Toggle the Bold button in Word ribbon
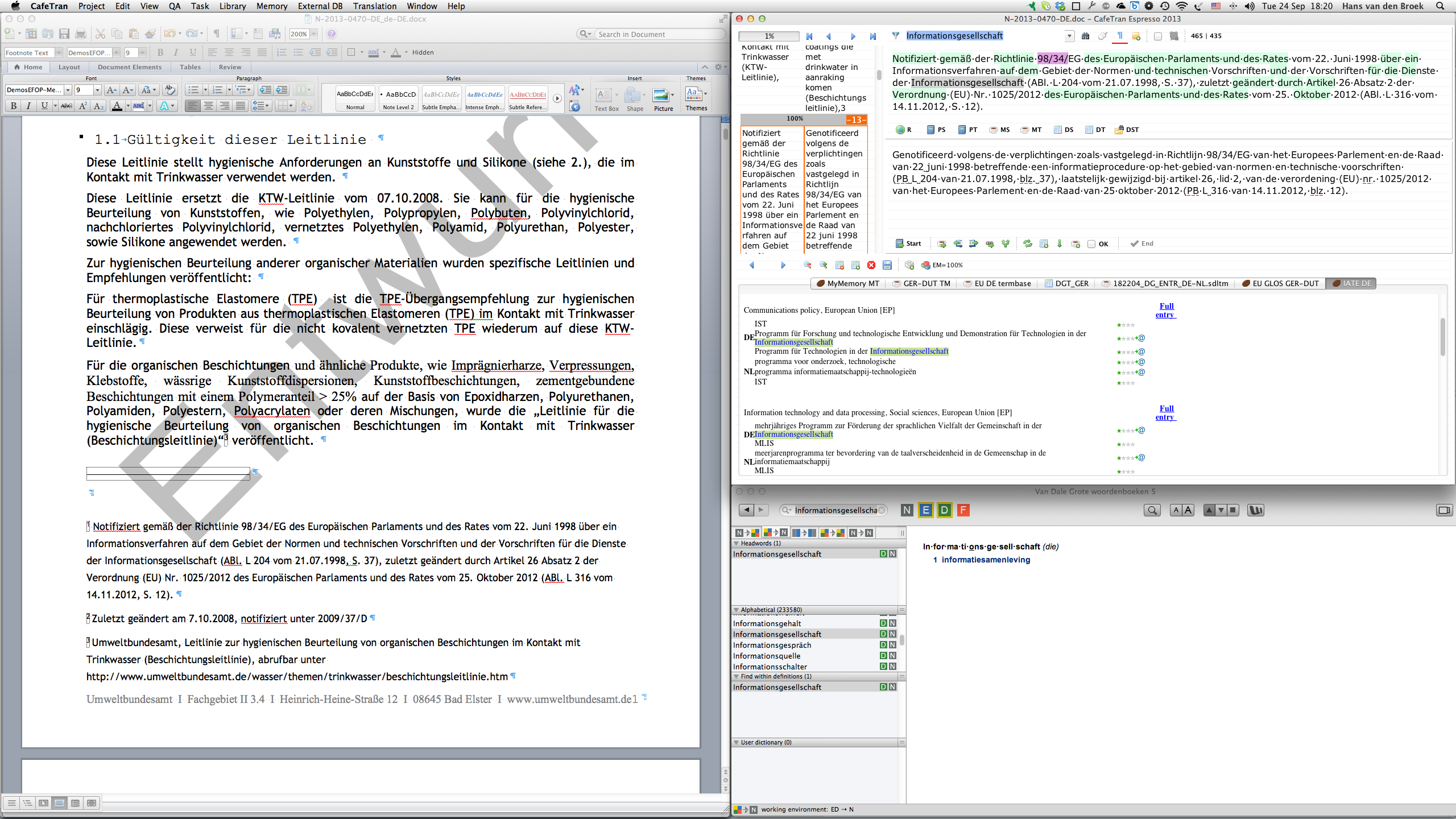1456x819 pixels. pos(14,106)
